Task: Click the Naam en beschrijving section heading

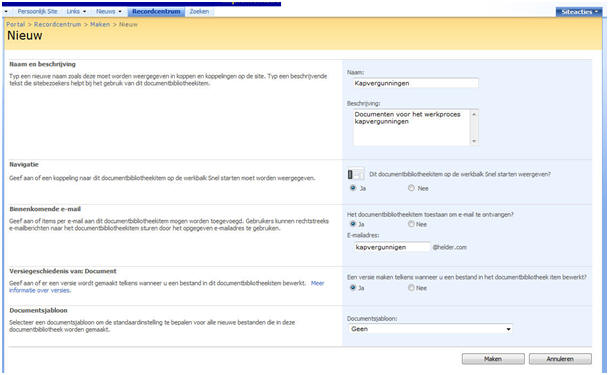Action: (x=42, y=64)
